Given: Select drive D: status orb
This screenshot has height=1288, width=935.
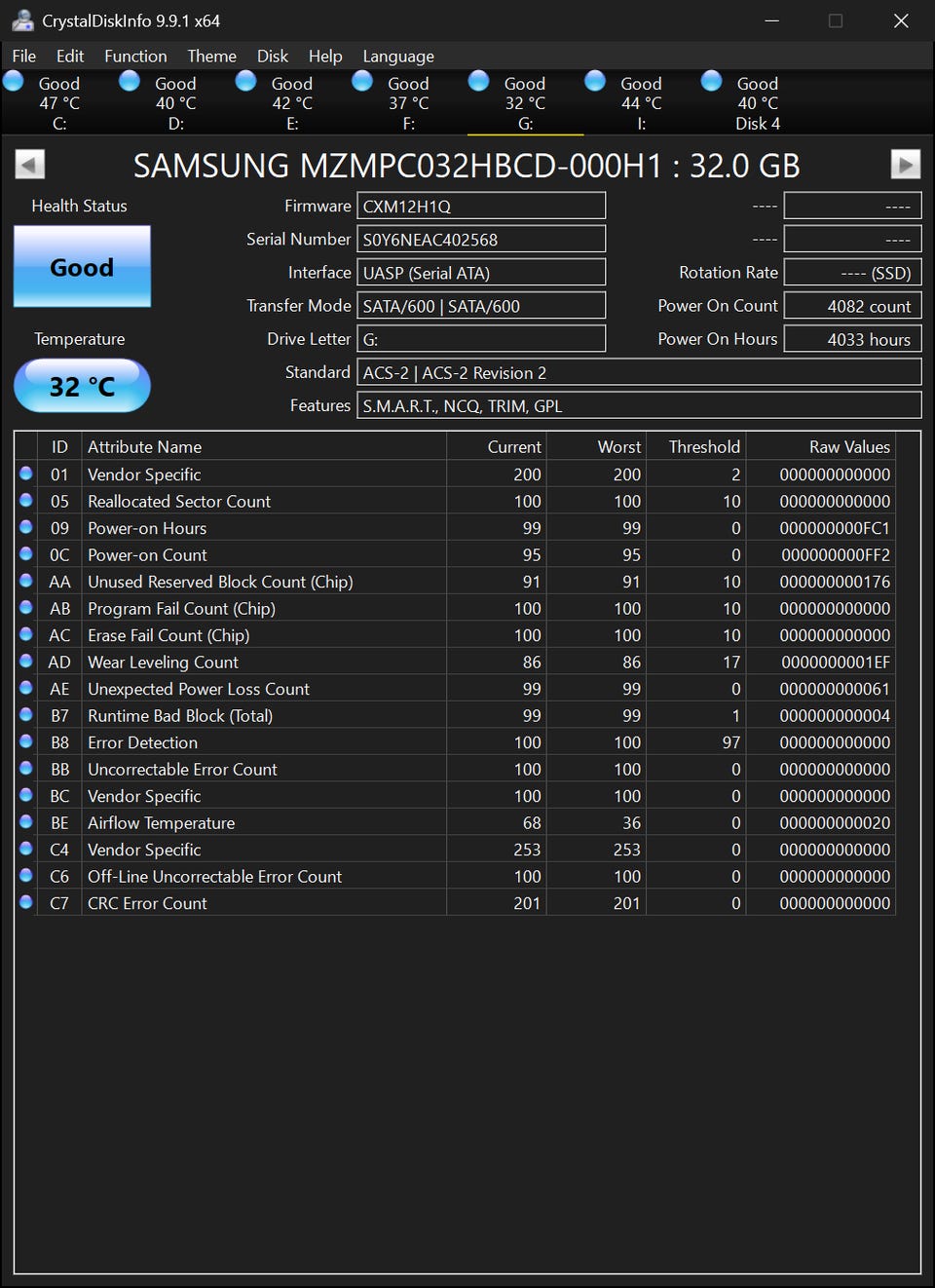Looking at the screenshot, I should 130,81.
